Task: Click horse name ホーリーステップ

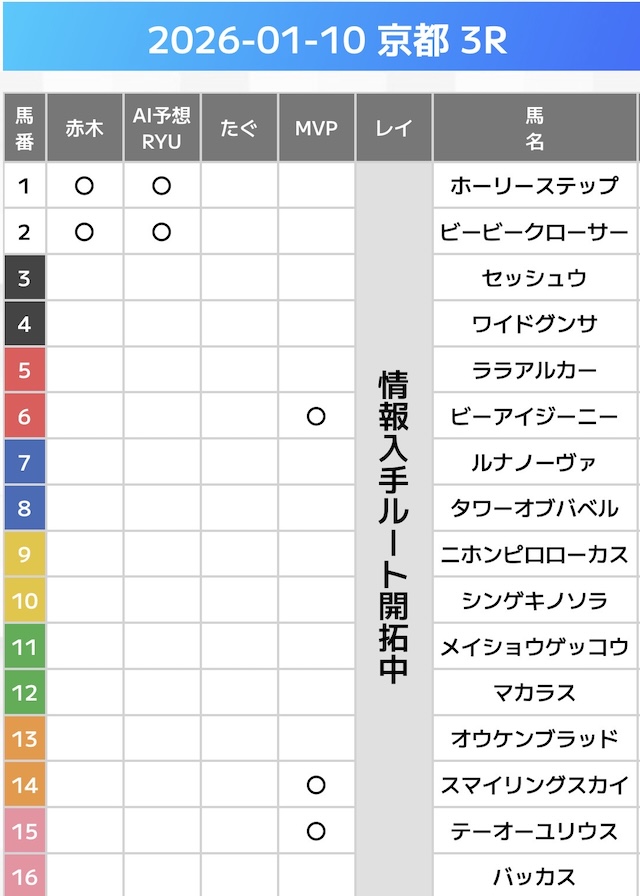Action: [534, 186]
